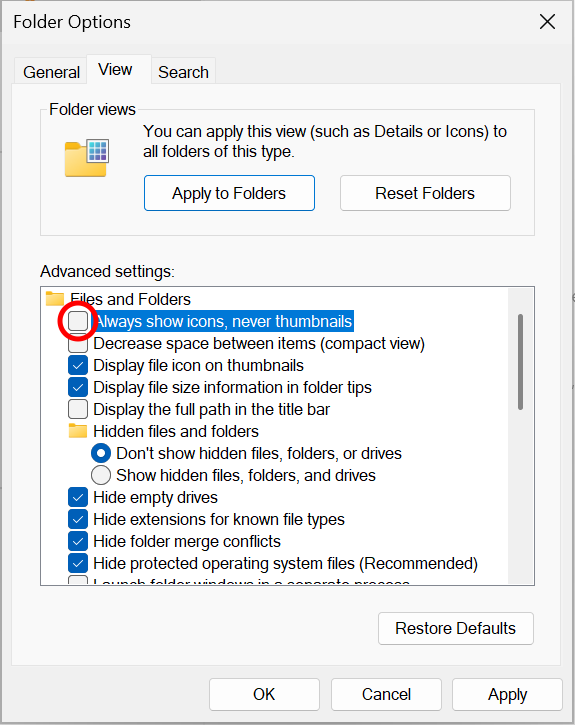The width and height of the screenshot is (575, 725).
Task: Enable Display the full path in title bar
Action: 78,409
